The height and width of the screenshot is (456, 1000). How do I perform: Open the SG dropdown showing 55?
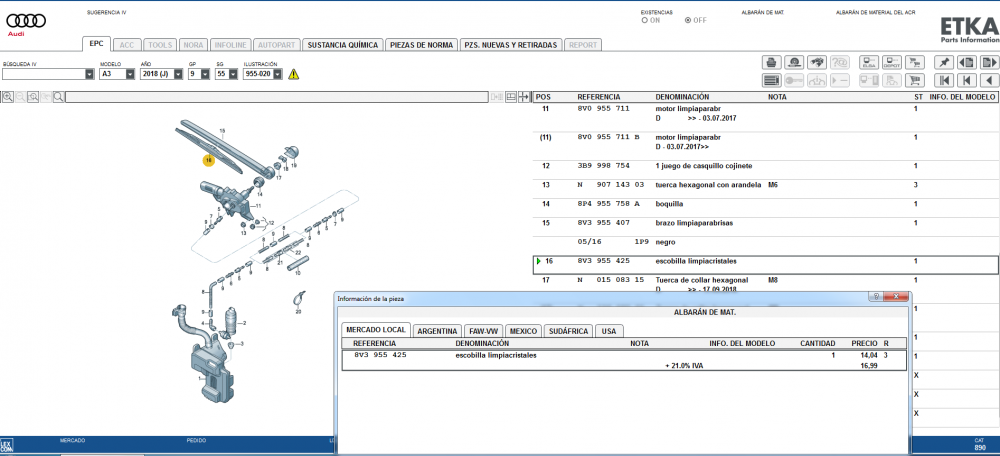coord(232,75)
